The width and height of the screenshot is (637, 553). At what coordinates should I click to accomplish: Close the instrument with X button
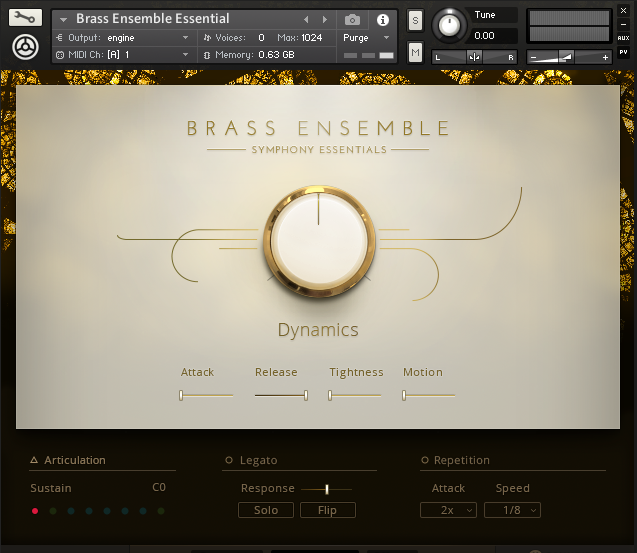[x=623, y=11]
